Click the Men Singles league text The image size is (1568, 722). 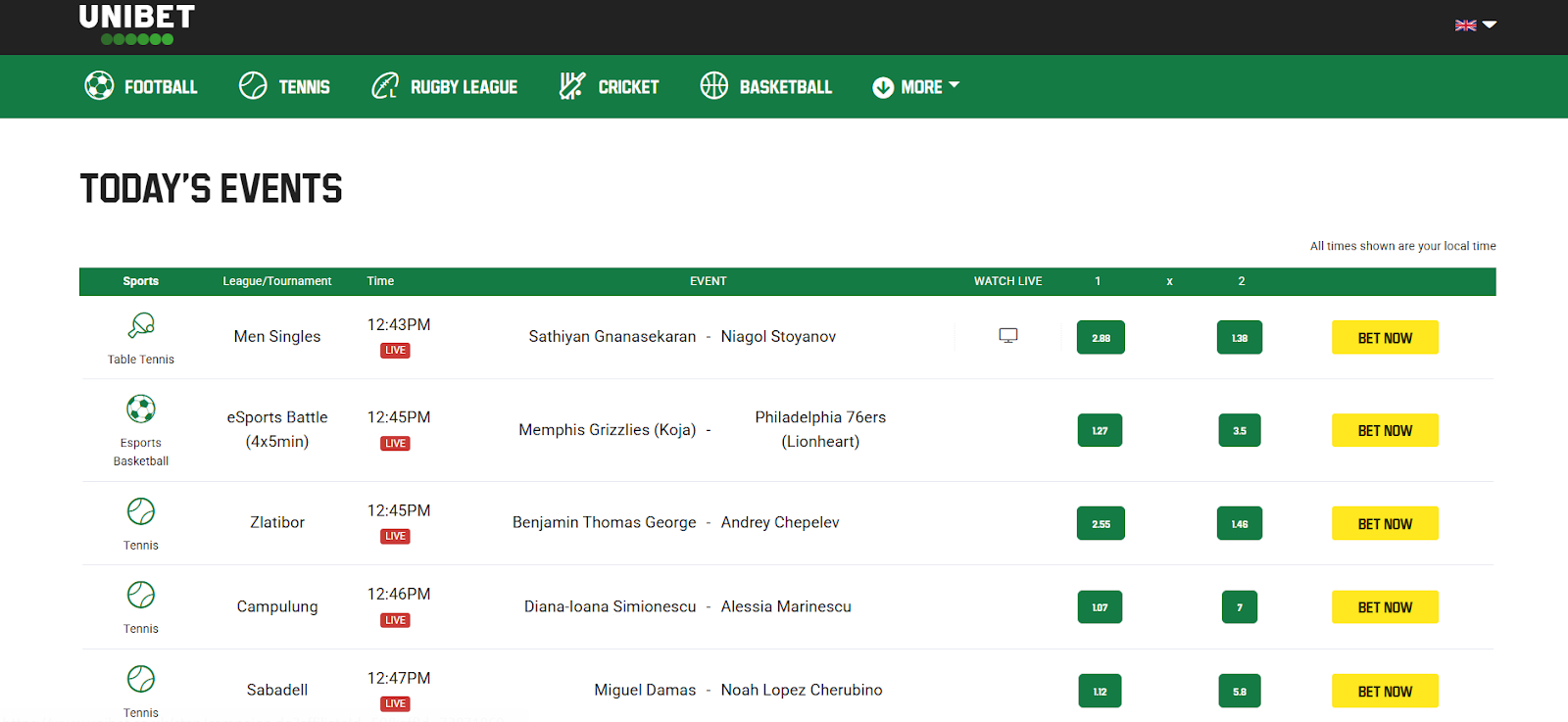click(x=277, y=336)
